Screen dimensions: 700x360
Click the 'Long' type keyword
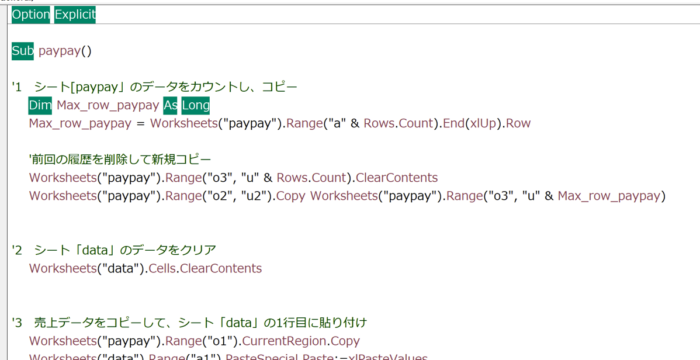coord(196,105)
